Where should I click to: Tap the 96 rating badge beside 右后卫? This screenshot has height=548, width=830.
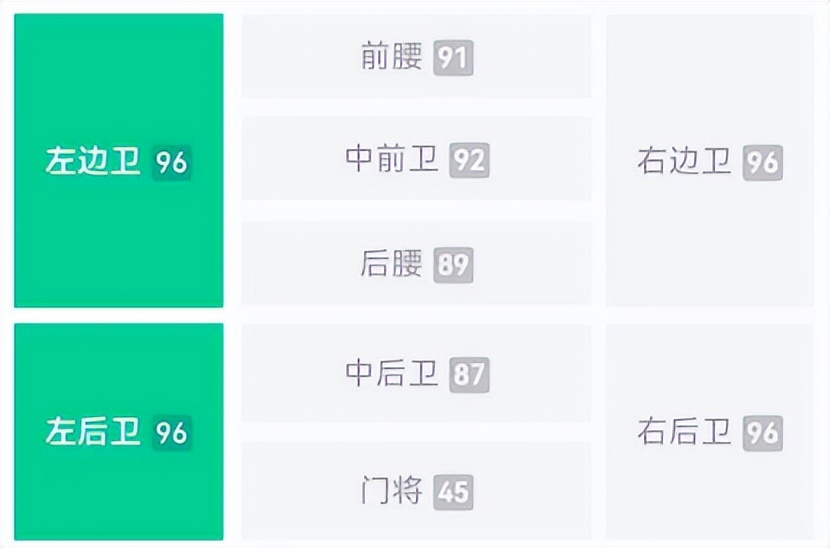click(762, 432)
